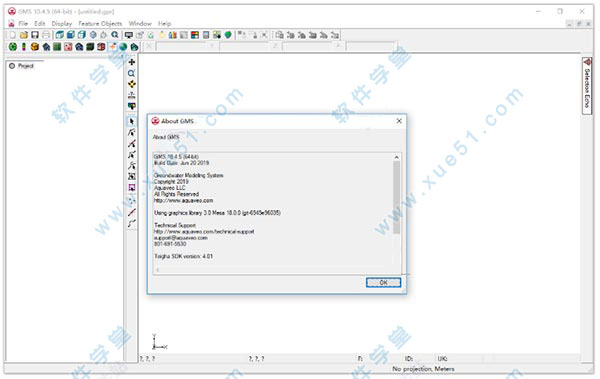Viewport: 600px width, 379px height.
Task: Select the highlighted Map module icon
Action: [x=112, y=47]
